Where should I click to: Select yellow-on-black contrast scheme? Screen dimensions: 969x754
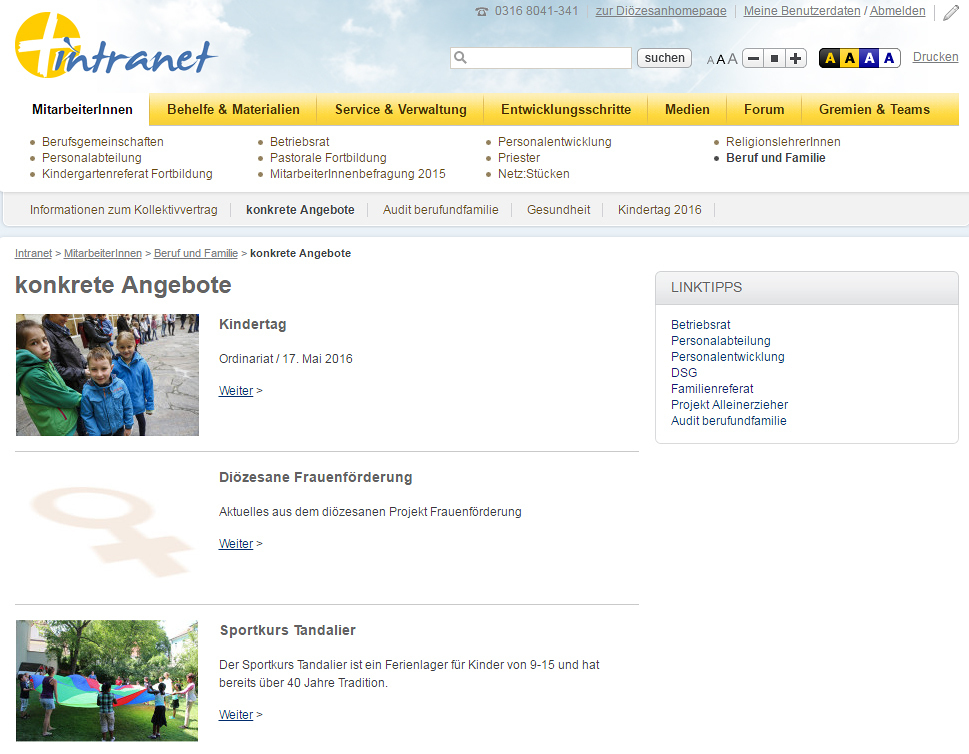[829, 58]
